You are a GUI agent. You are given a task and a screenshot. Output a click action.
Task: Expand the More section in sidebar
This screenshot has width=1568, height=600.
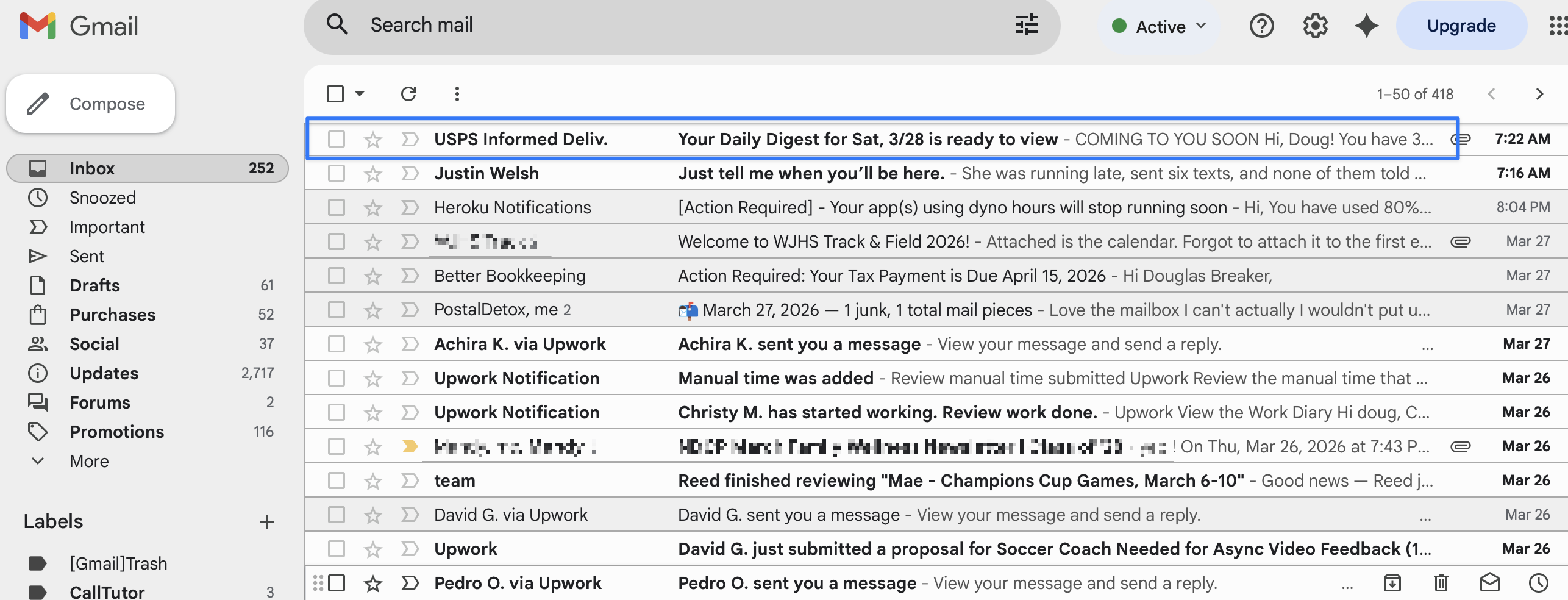(x=88, y=461)
